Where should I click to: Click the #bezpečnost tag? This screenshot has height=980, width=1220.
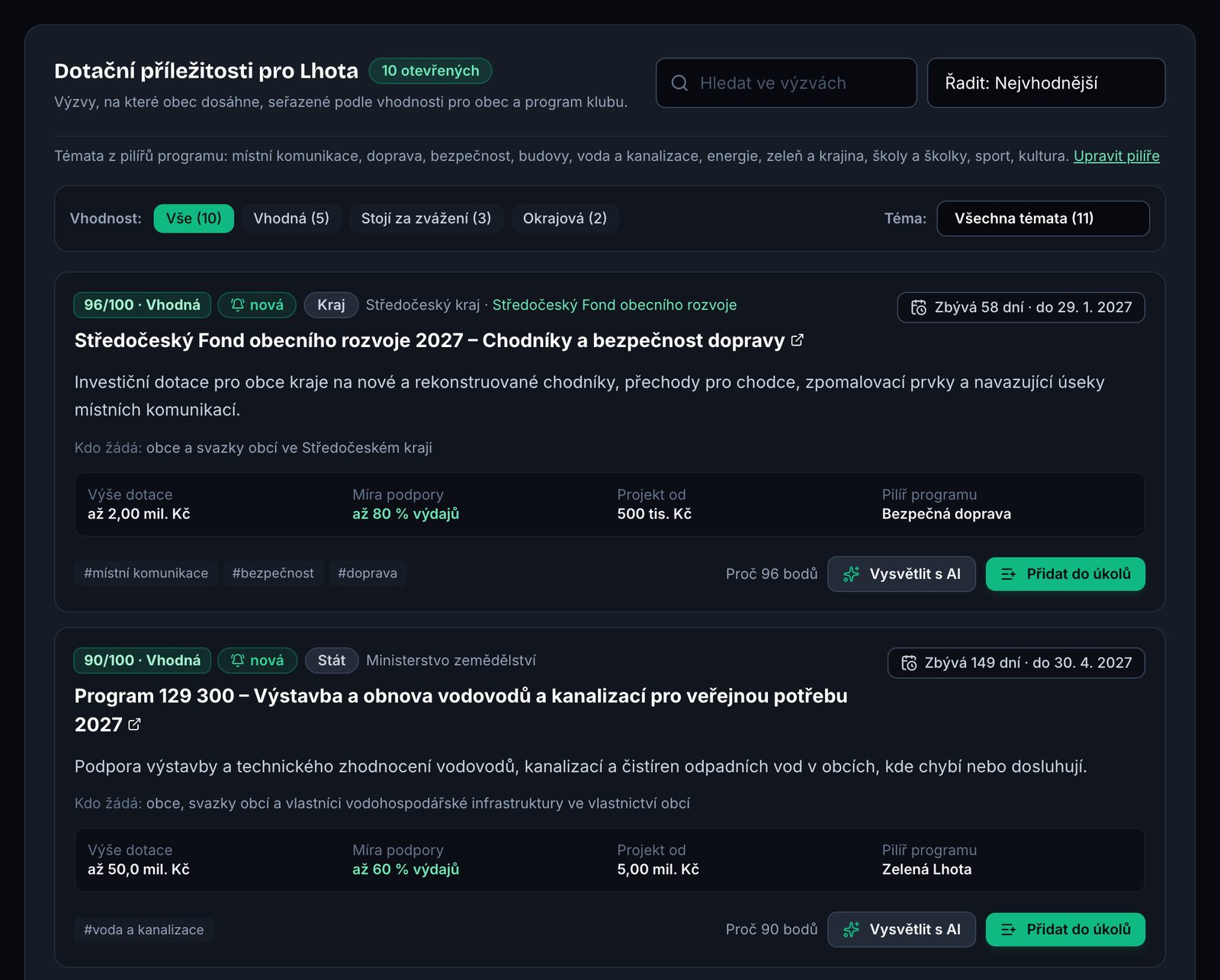pos(273,574)
